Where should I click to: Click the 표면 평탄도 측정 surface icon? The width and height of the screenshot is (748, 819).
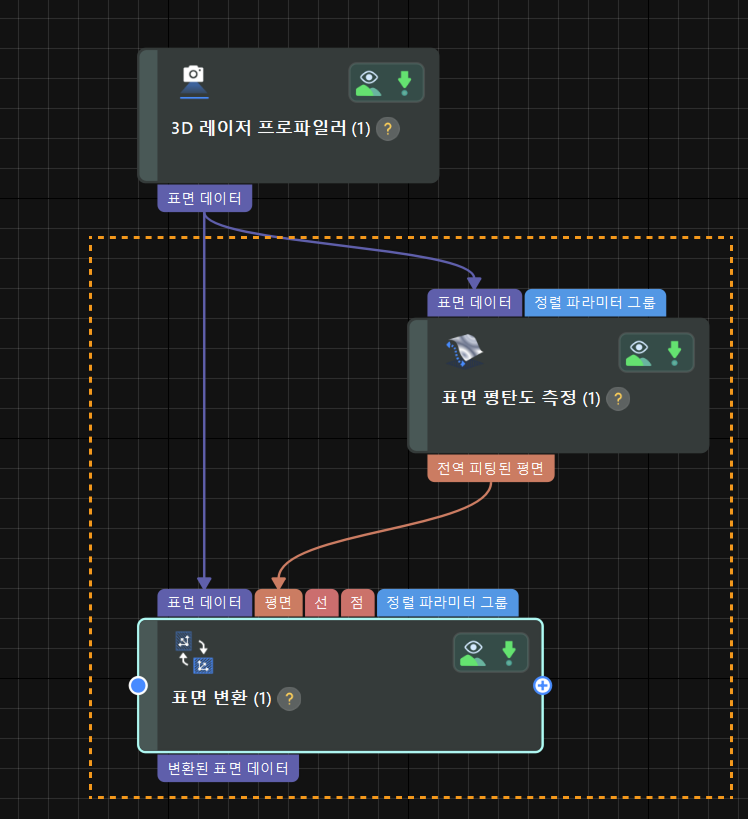click(x=464, y=351)
